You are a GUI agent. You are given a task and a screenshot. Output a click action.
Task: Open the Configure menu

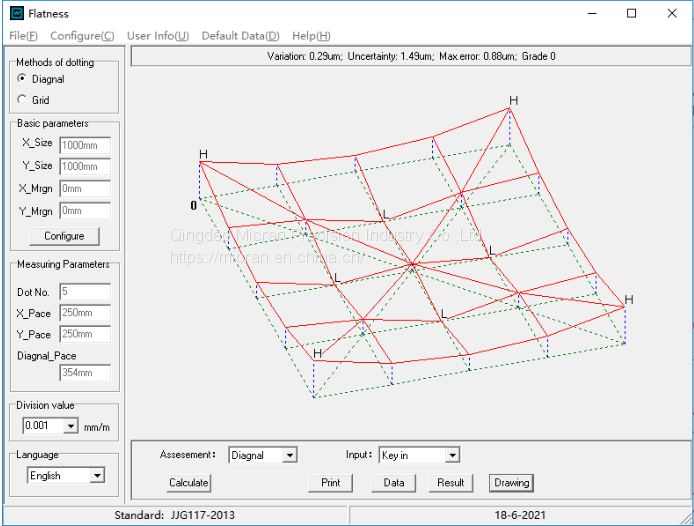82,36
